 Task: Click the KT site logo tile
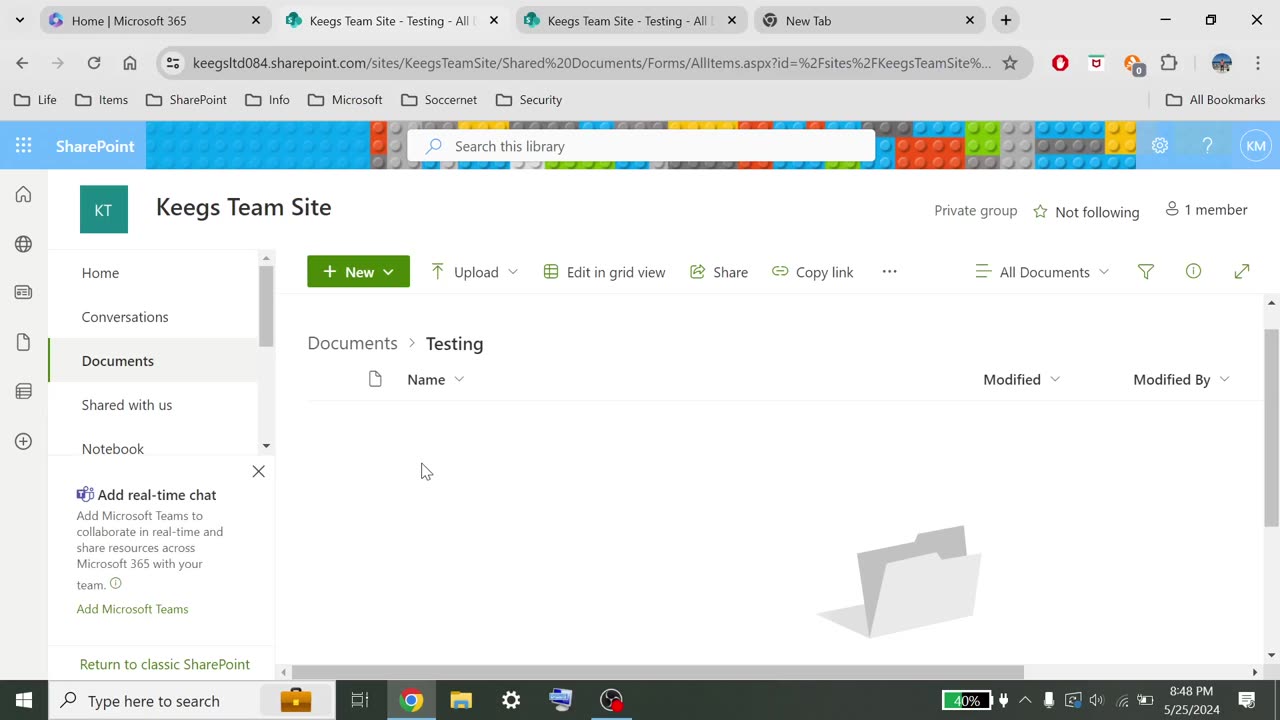(104, 209)
